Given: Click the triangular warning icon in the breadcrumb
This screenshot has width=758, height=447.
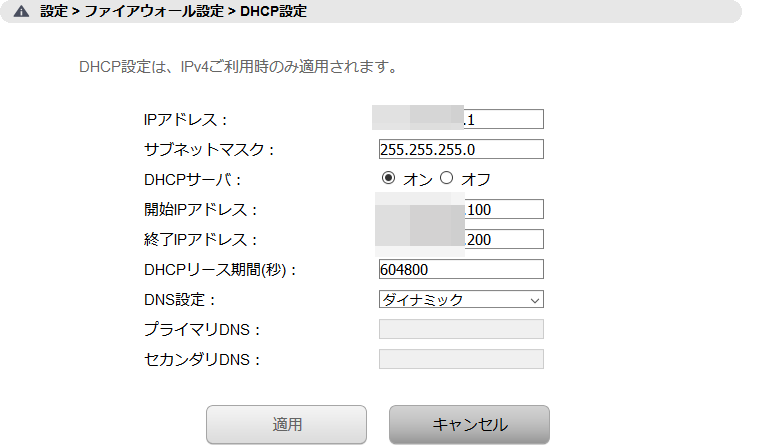Looking at the screenshot, I should 21,11.
